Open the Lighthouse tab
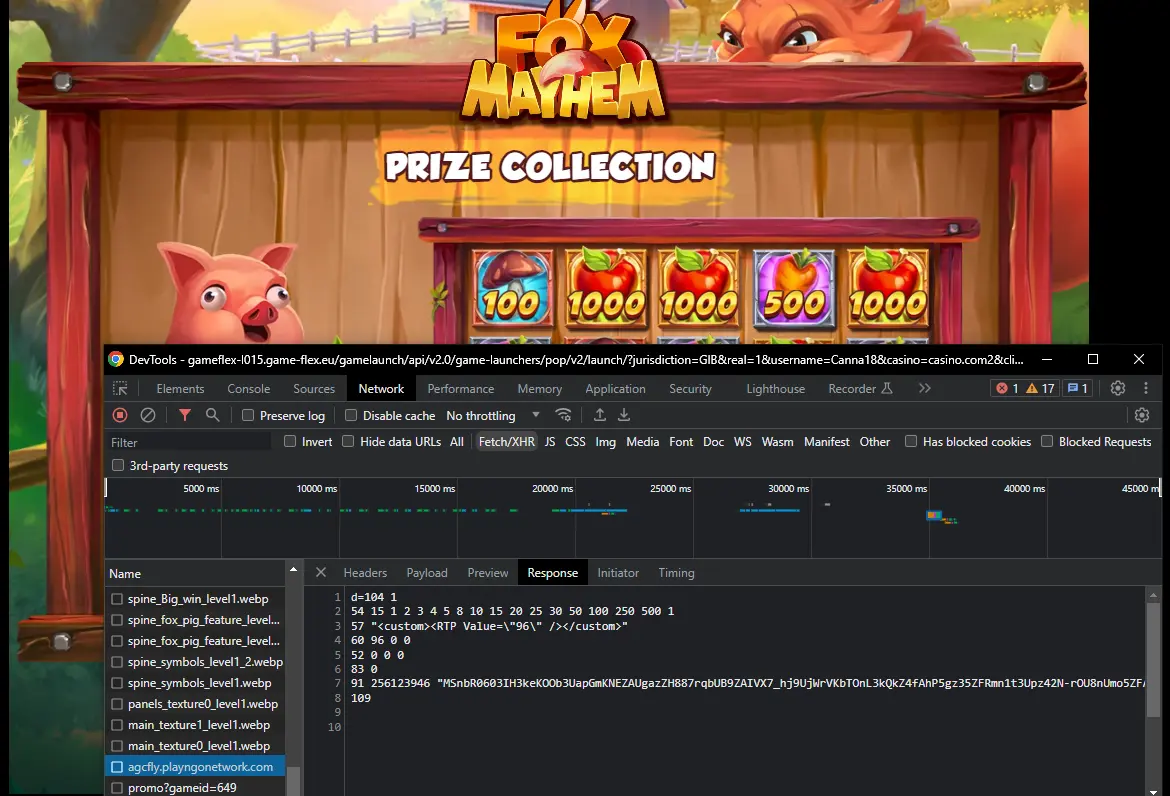 click(775, 389)
